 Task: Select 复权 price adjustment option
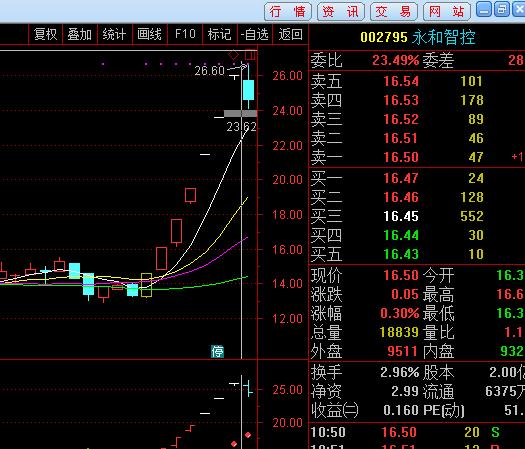(x=46, y=34)
